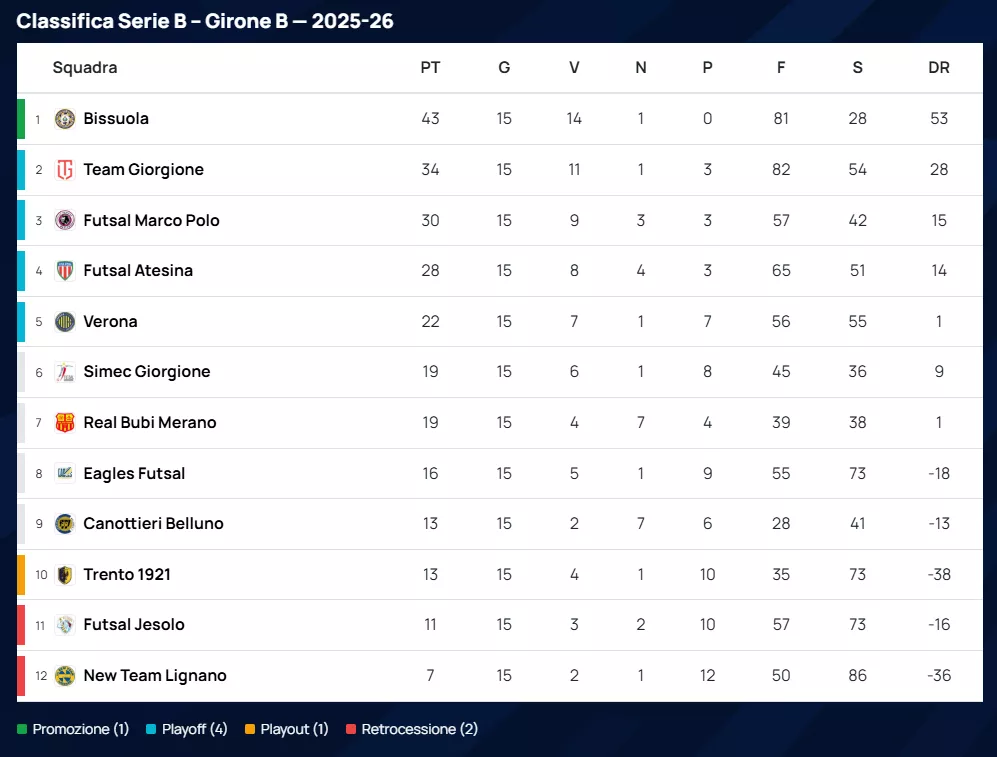This screenshot has width=997, height=757.
Task: Click the green Promozione legend swatch
Action: coord(22,729)
